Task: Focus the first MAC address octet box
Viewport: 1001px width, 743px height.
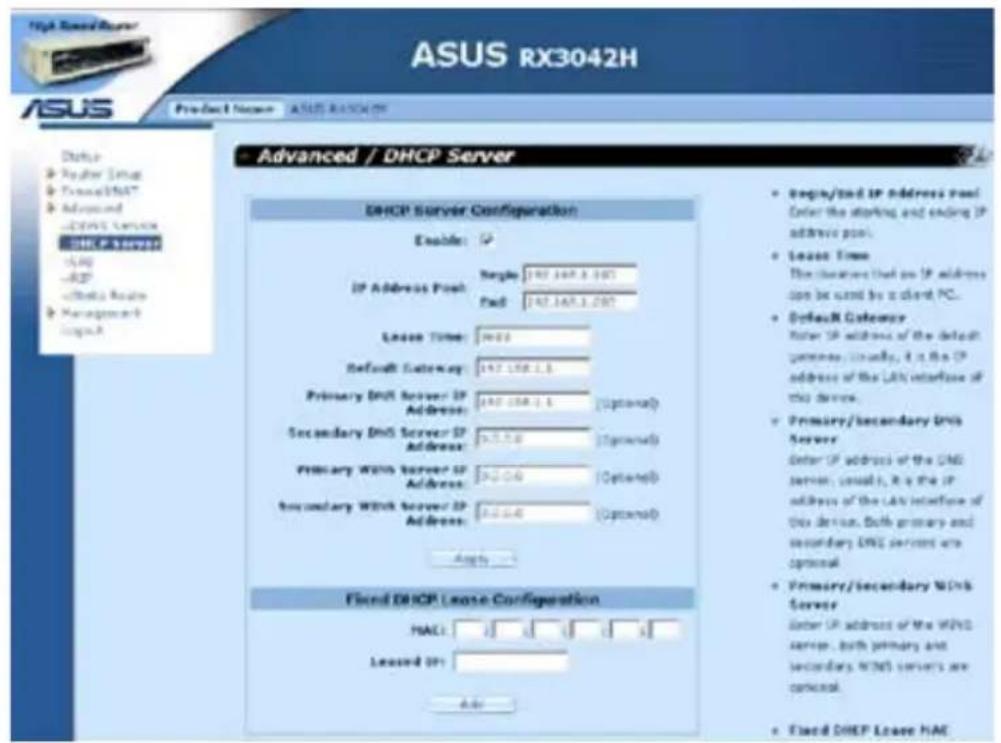Action: click(469, 630)
